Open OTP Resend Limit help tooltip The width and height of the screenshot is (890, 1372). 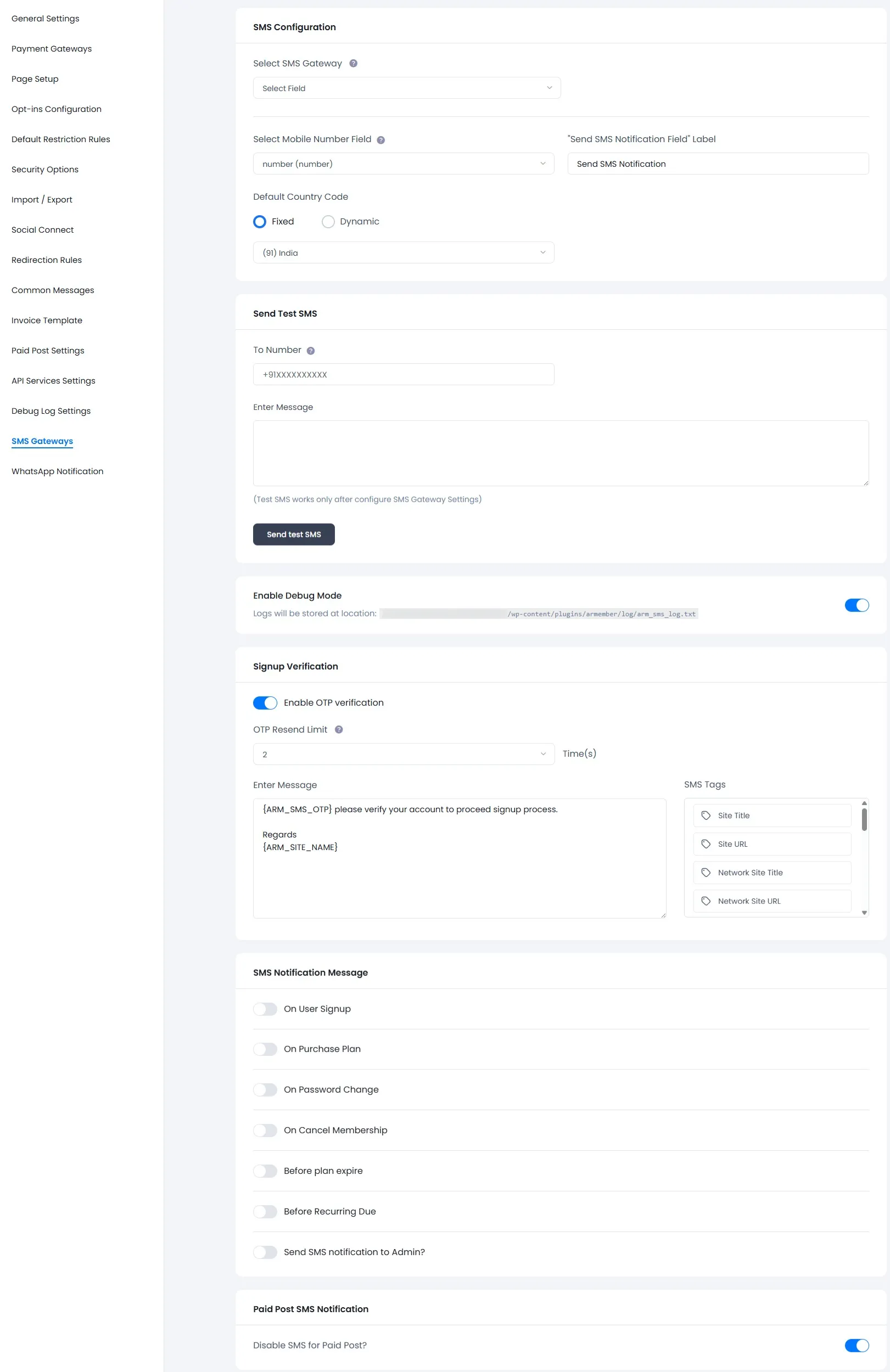(x=339, y=729)
